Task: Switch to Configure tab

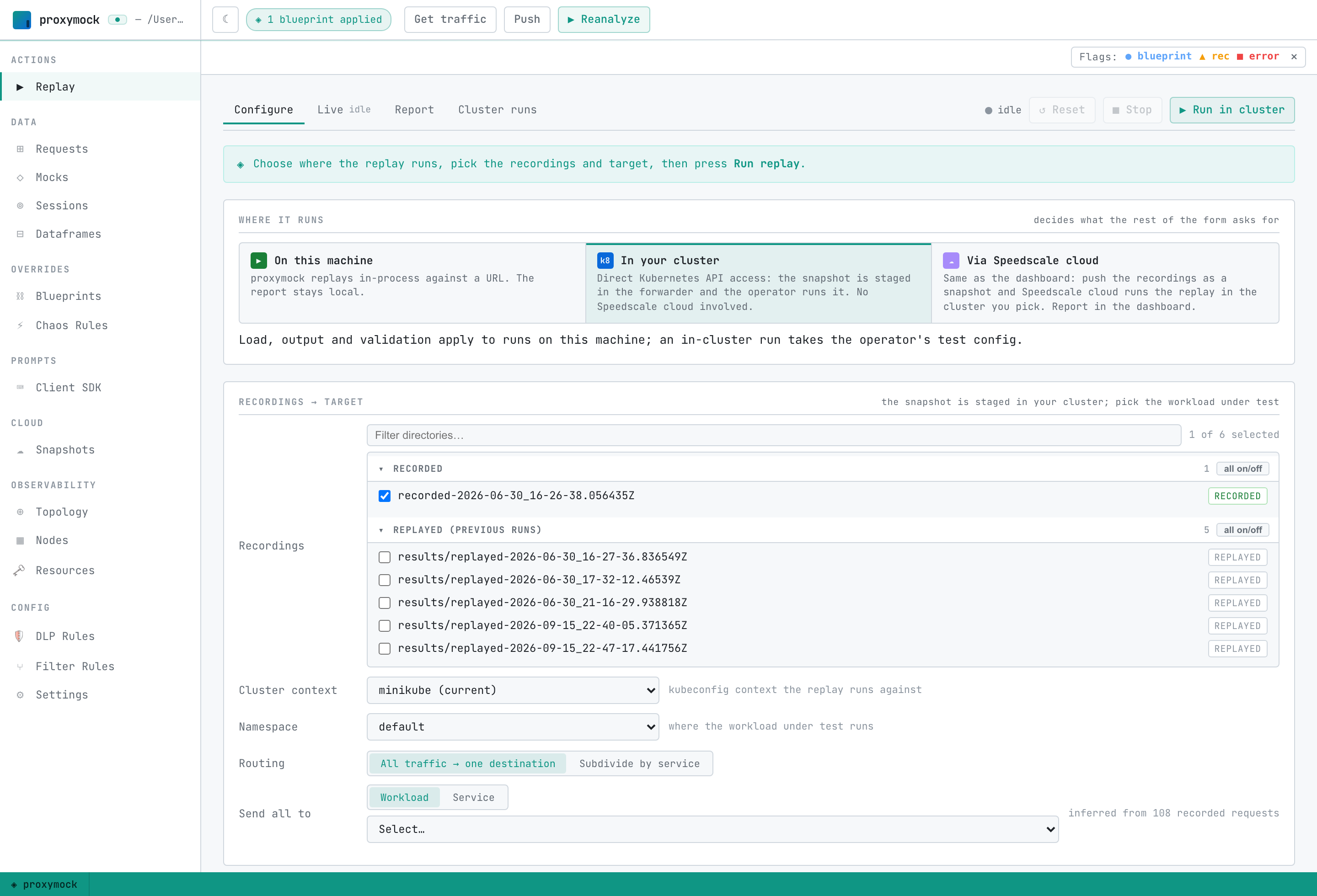Action: 263,110
